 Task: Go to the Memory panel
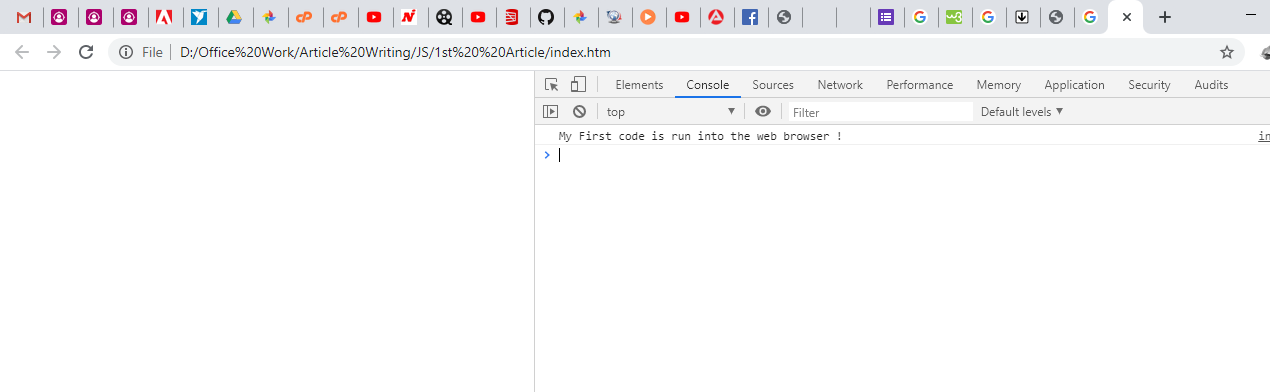click(x=999, y=85)
